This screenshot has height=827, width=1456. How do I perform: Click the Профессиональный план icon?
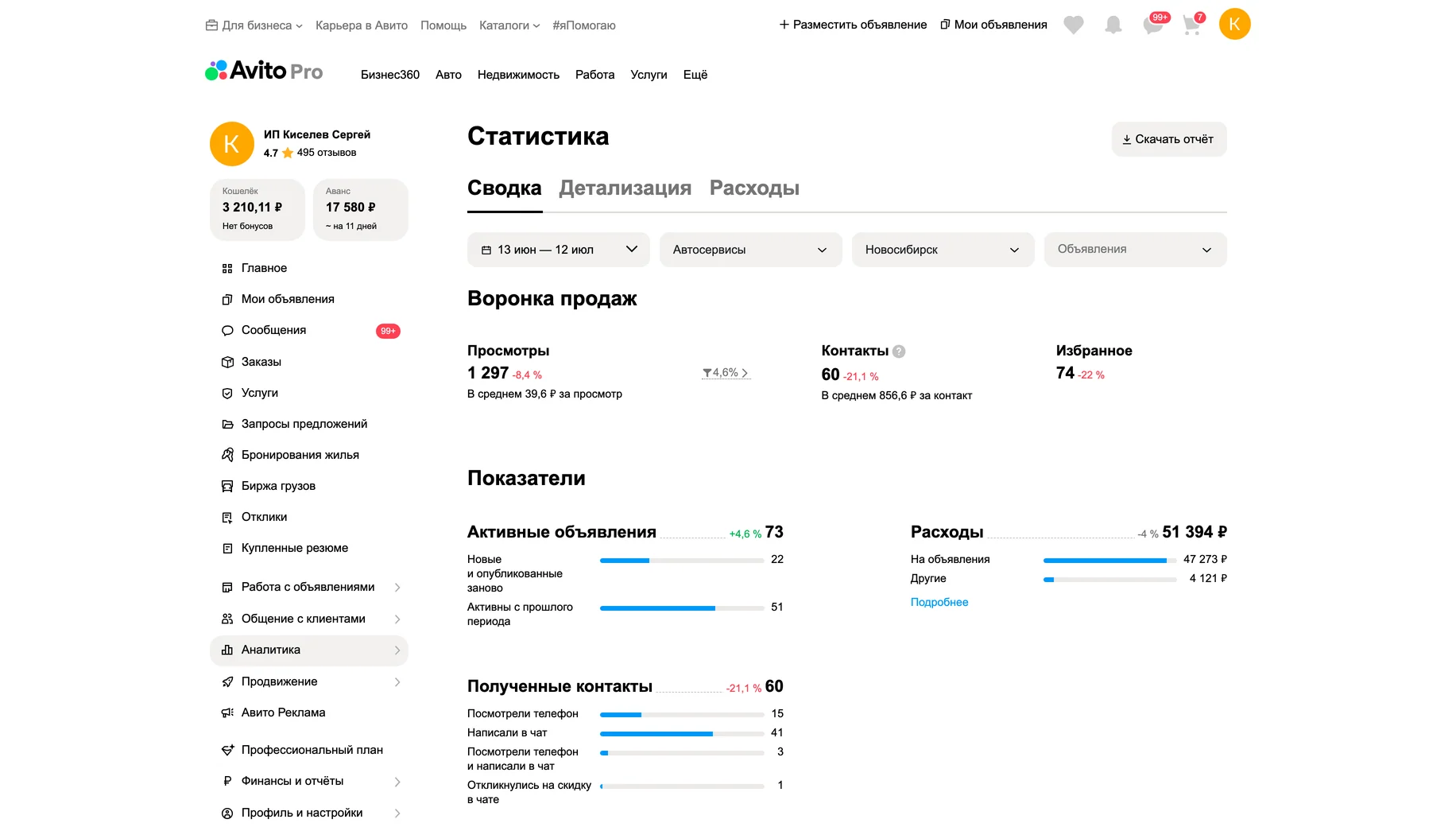coord(227,751)
